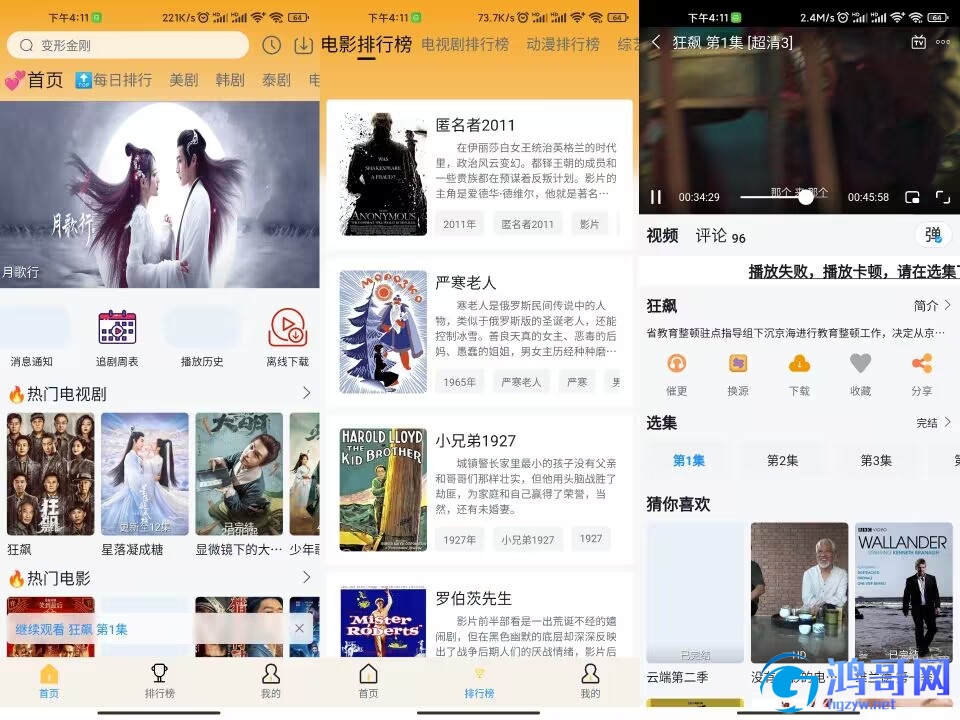Tap 我的 icon in ranking screen's bottom bar
This screenshot has height=720, width=960.
click(590, 673)
